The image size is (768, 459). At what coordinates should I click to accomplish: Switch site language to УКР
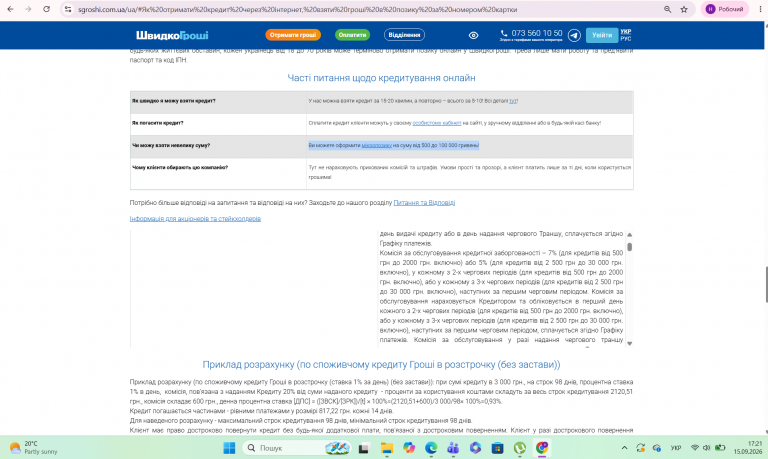[x=625, y=31]
